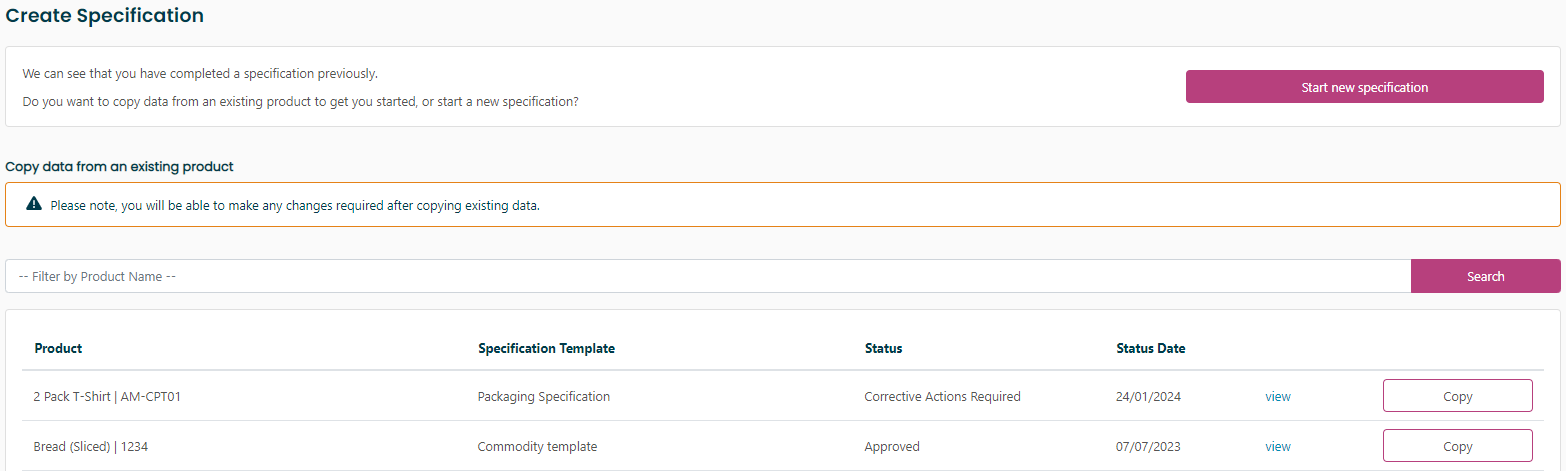Click the 24/01/2024 status date
The height and width of the screenshot is (471, 1566).
[1148, 396]
